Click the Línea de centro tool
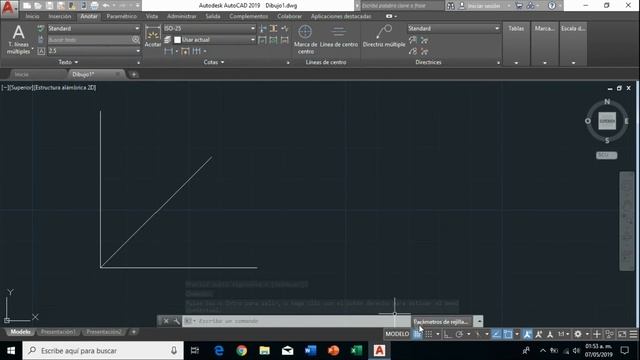The width and height of the screenshot is (640, 360). tap(339, 37)
